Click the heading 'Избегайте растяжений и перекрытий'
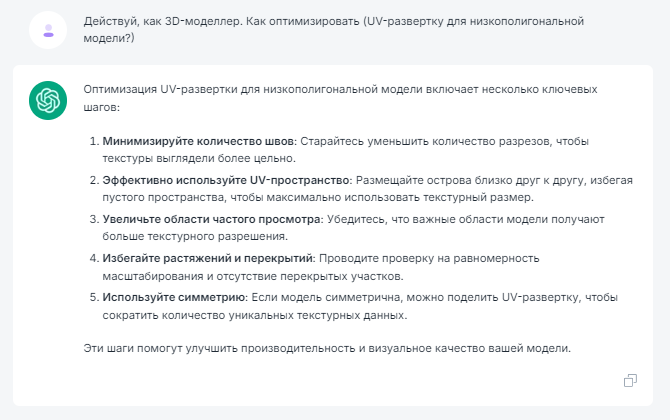This screenshot has height=420, width=670. click(x=208, y=258)
